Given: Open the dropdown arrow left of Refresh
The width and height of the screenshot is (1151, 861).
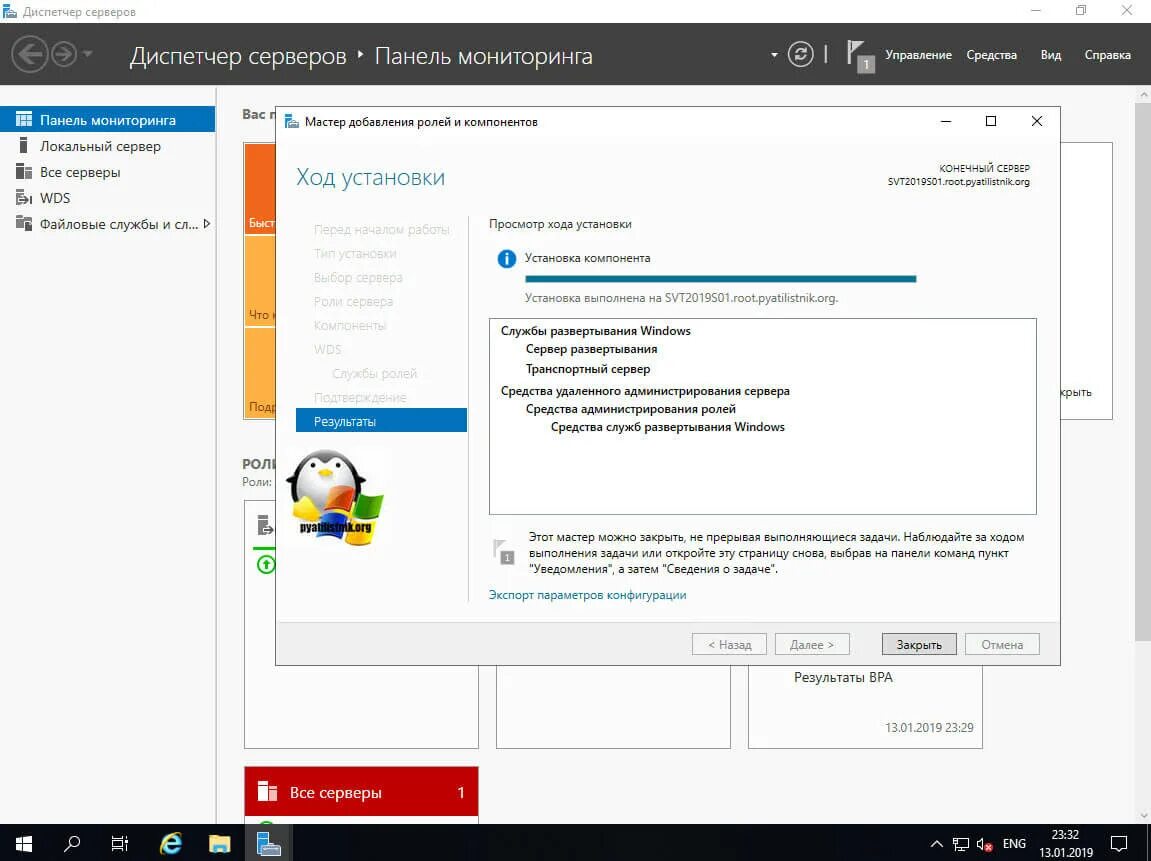Looking at the screenshot, I should pos(774,55).
